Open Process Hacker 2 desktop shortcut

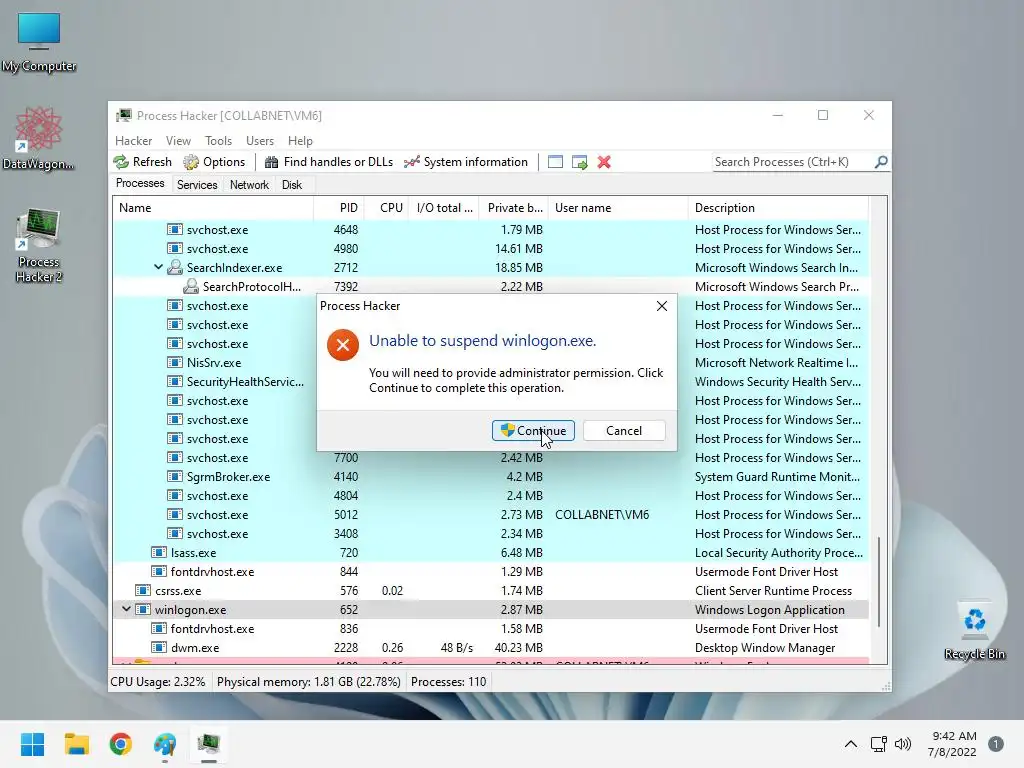39,245
